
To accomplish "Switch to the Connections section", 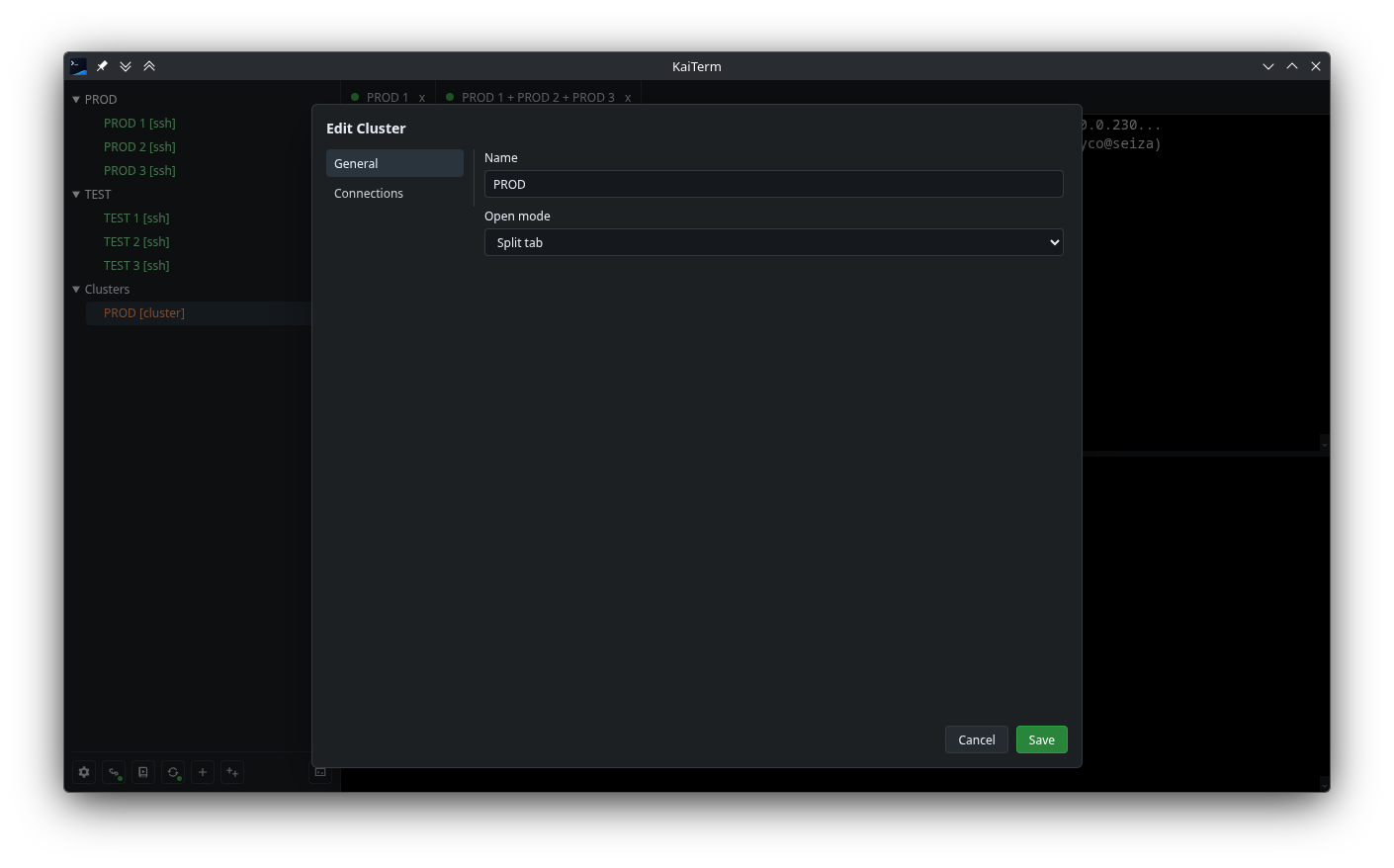I will [394, 193].
